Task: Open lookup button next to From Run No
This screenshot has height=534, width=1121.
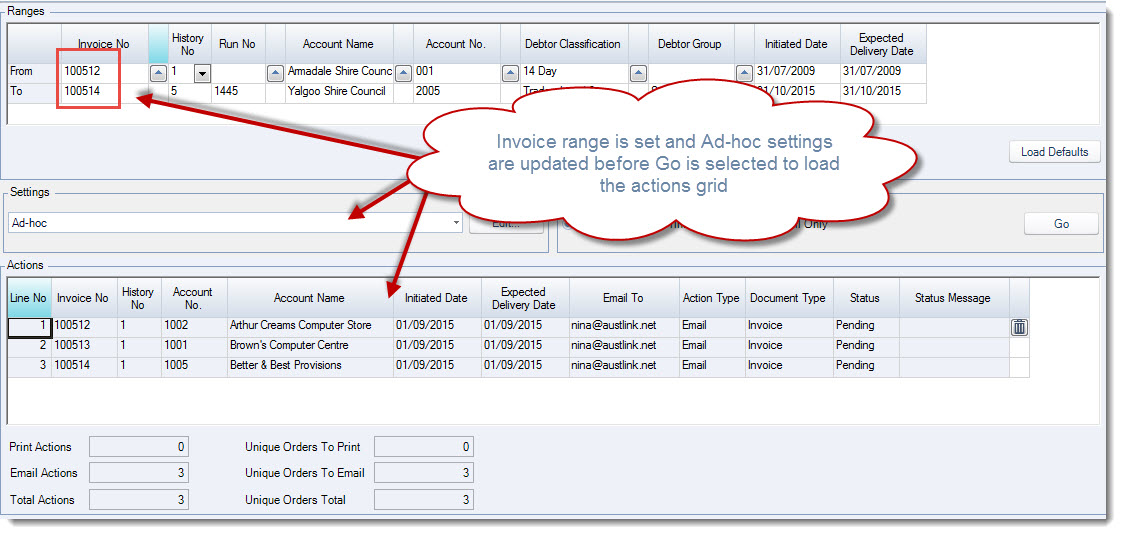Action: click(x=275, y=72)
